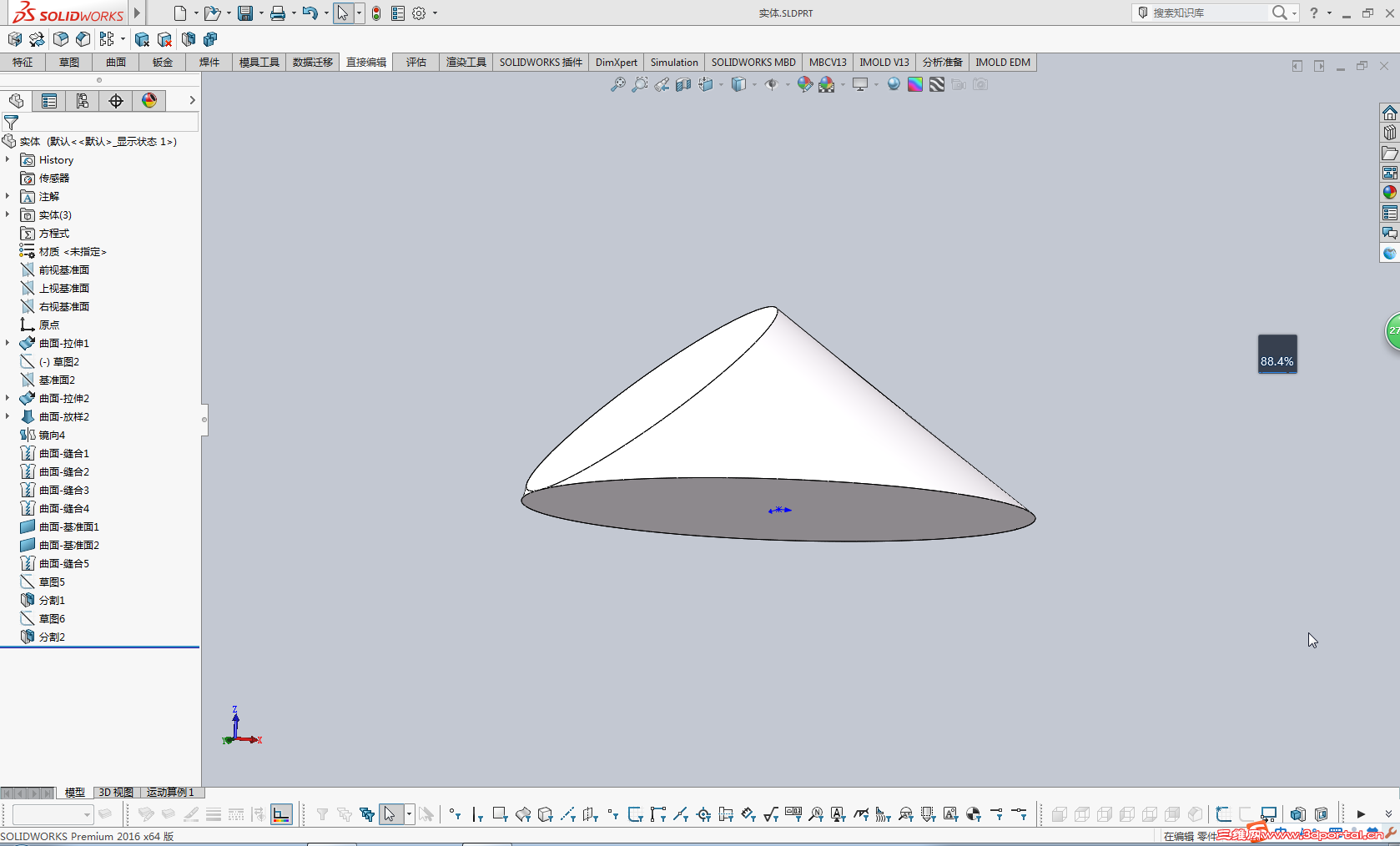The image size is (1400, 846).
Task: Toggle the Zebra Stripes icon
Action: click(937, 84)
